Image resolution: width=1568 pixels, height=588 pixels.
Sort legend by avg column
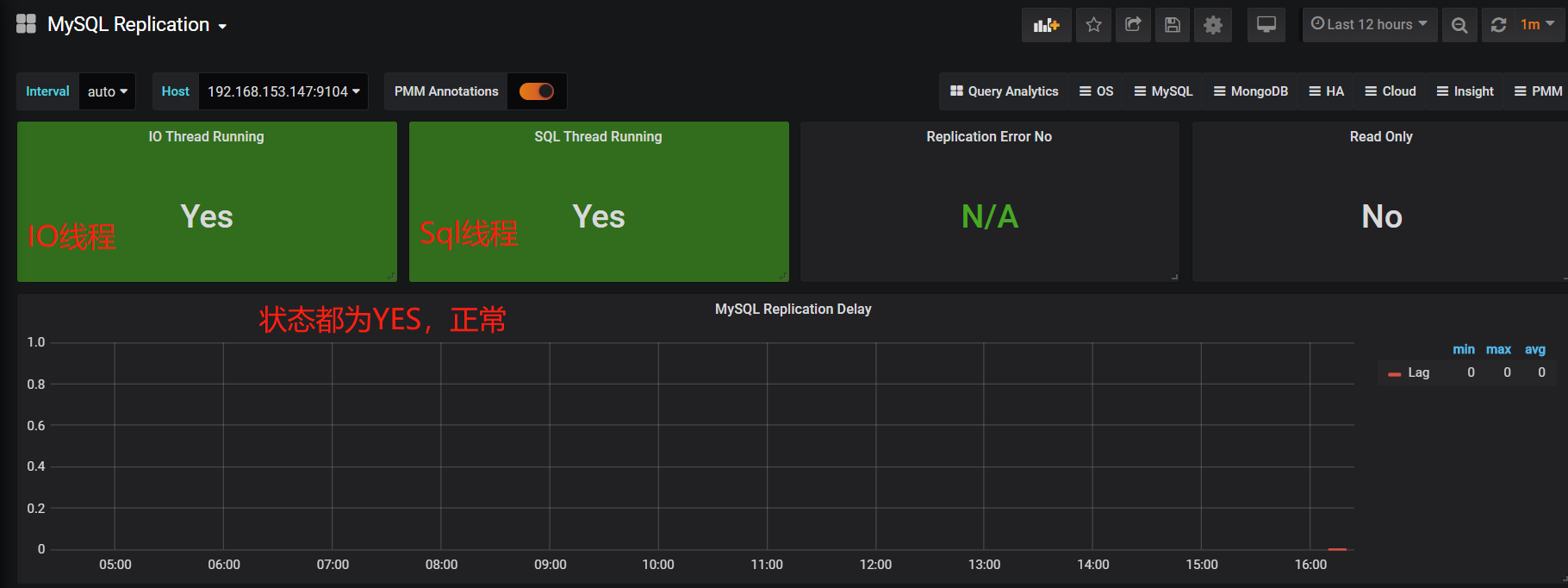coord(1535,349)
